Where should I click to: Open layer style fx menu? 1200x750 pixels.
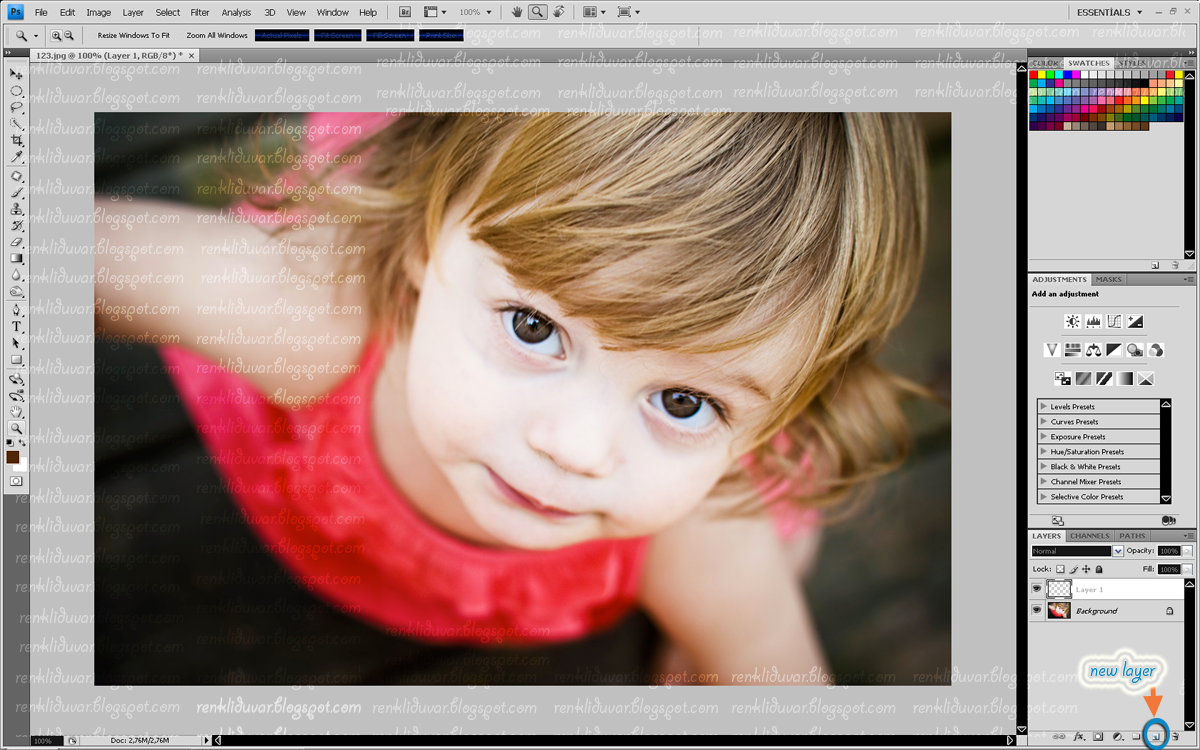coord(1079,737)
